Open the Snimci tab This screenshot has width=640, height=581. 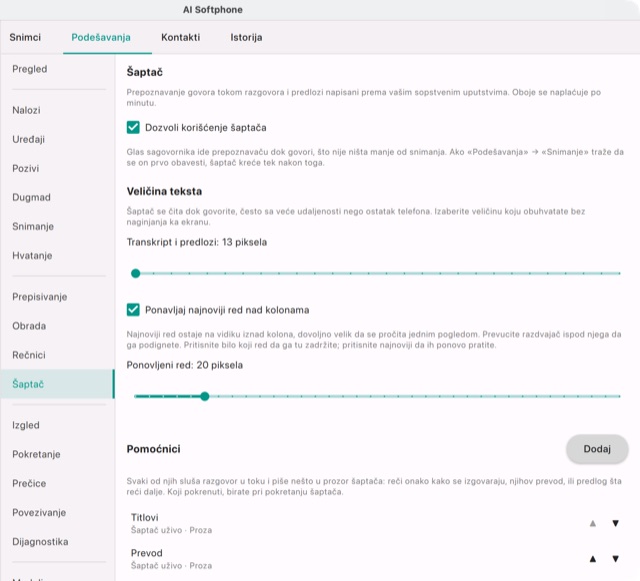[x=25, y=37]
